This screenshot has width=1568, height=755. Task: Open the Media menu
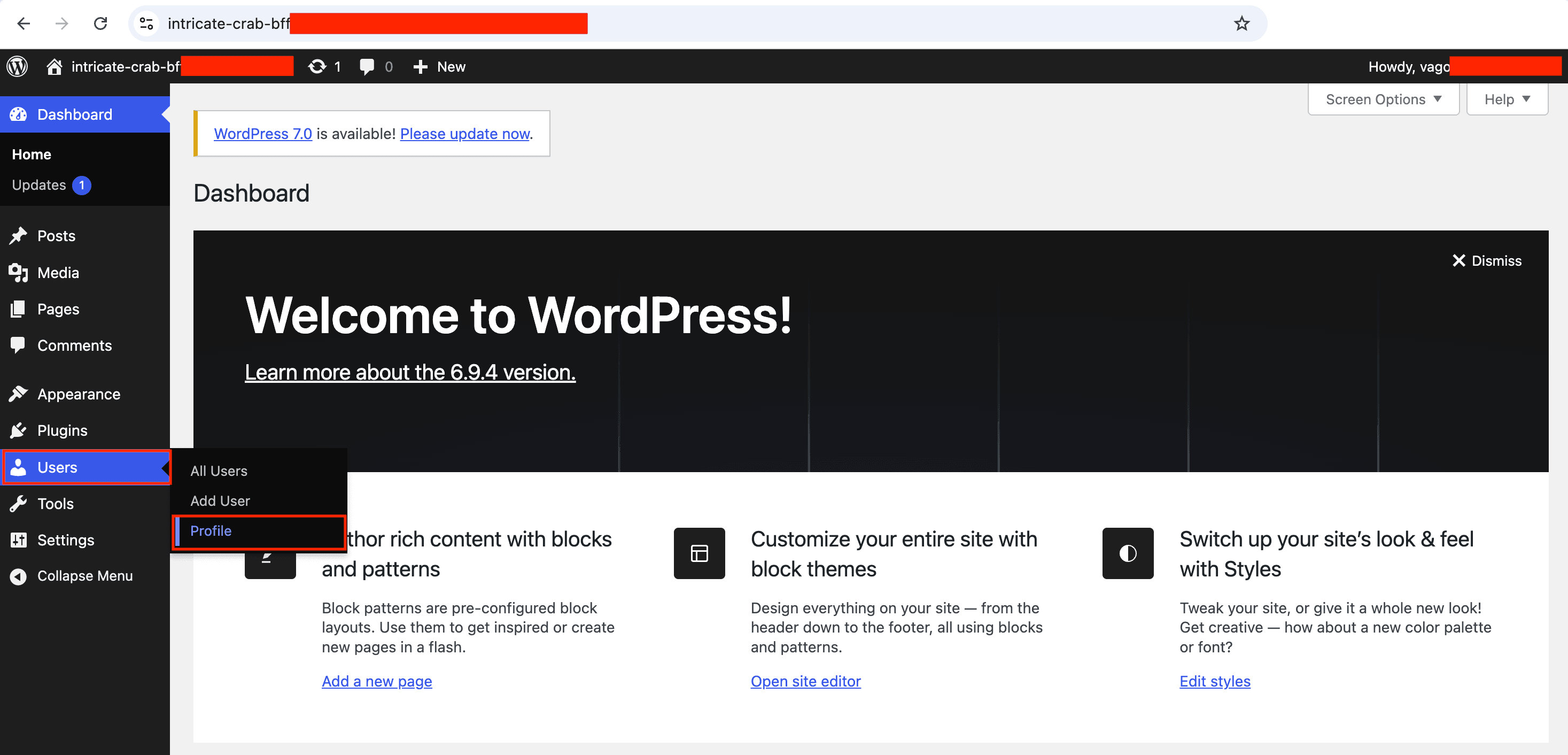click(85, 272)
